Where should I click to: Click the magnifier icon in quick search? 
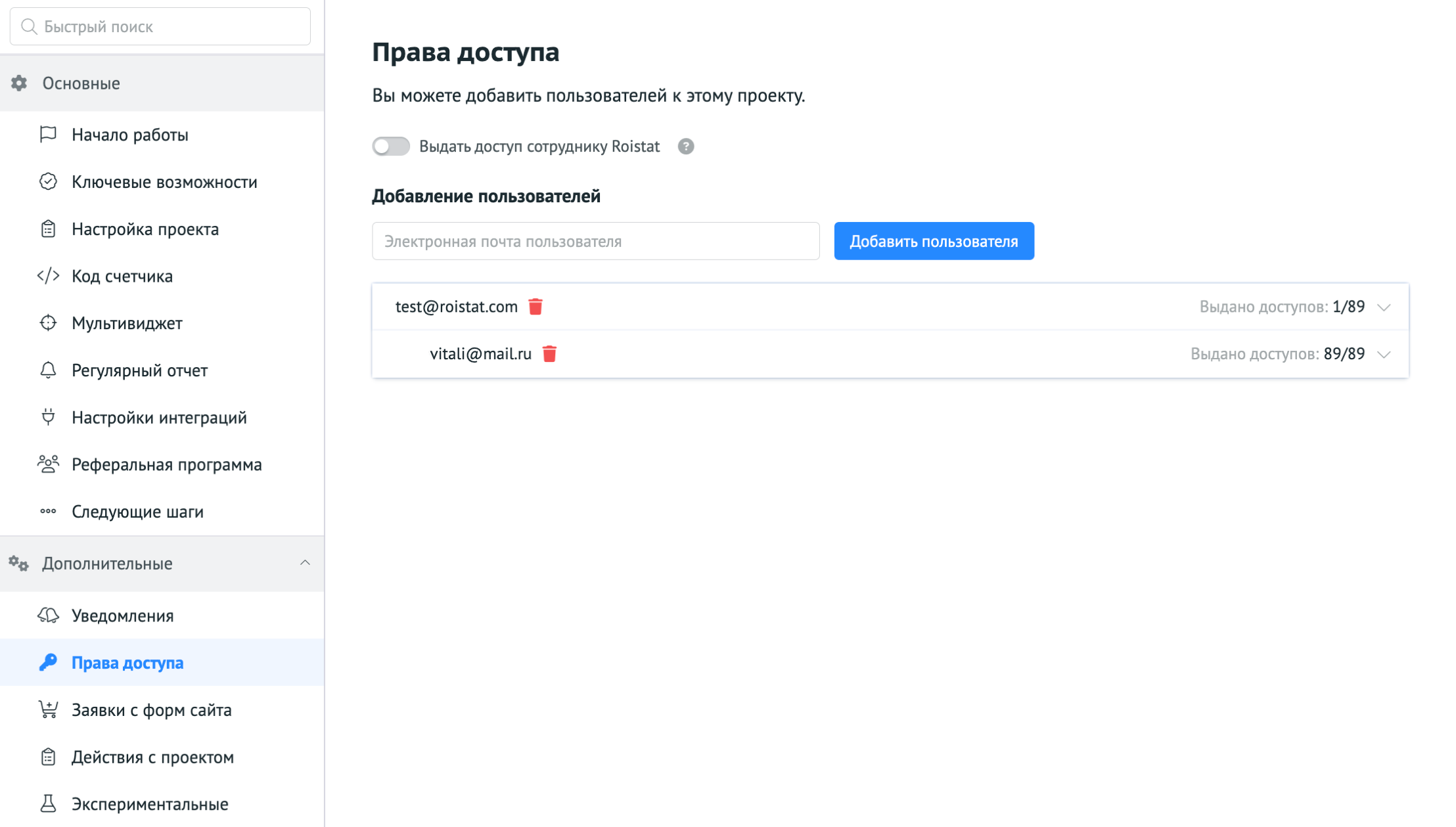click(29, 26)
